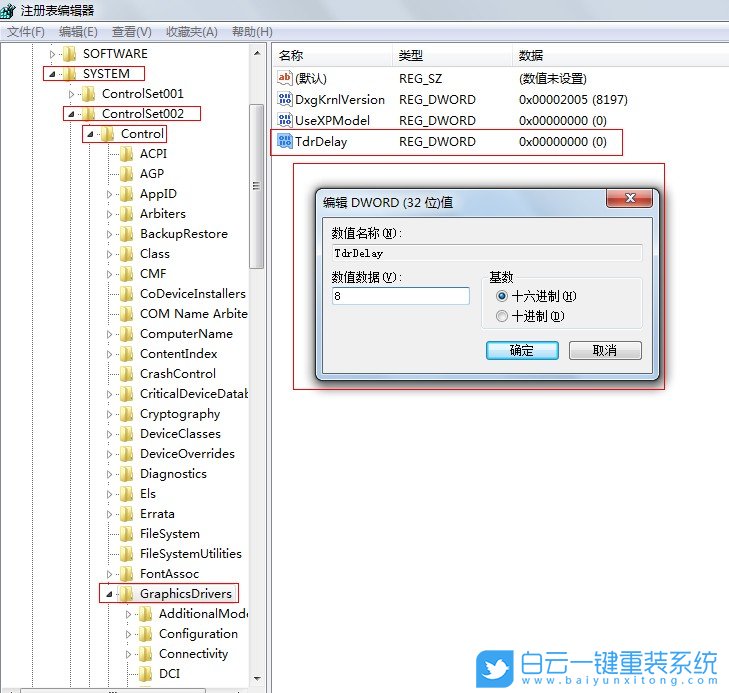Click the GraphicsDrivers folder icon
This screenshot has height=693, width=729.
click(x=126, y=594)
